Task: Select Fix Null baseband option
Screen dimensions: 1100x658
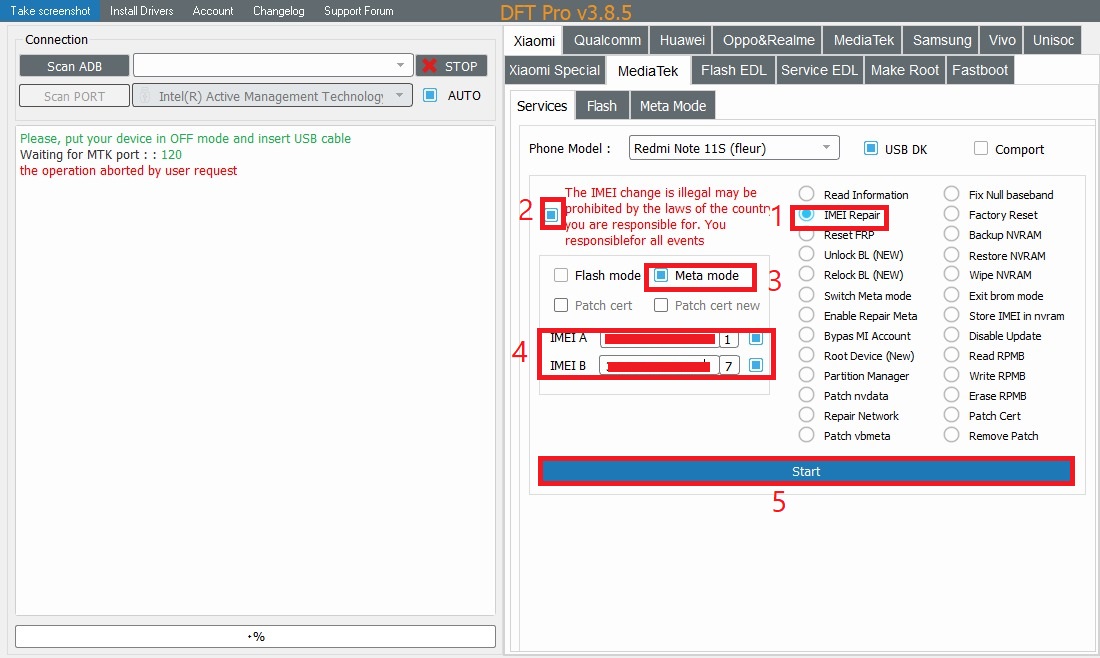Action: point(951,194)
